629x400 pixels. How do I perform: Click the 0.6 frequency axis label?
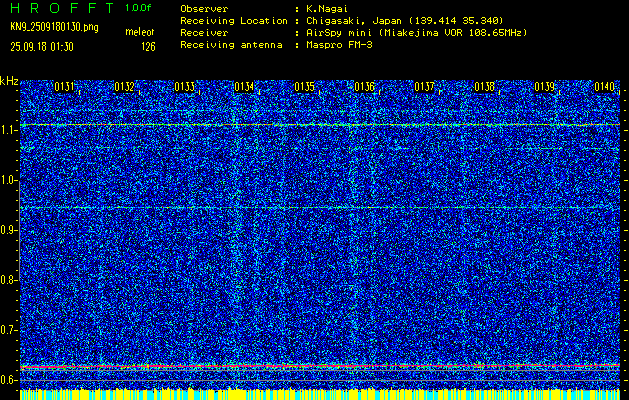[x=8, y=380]
